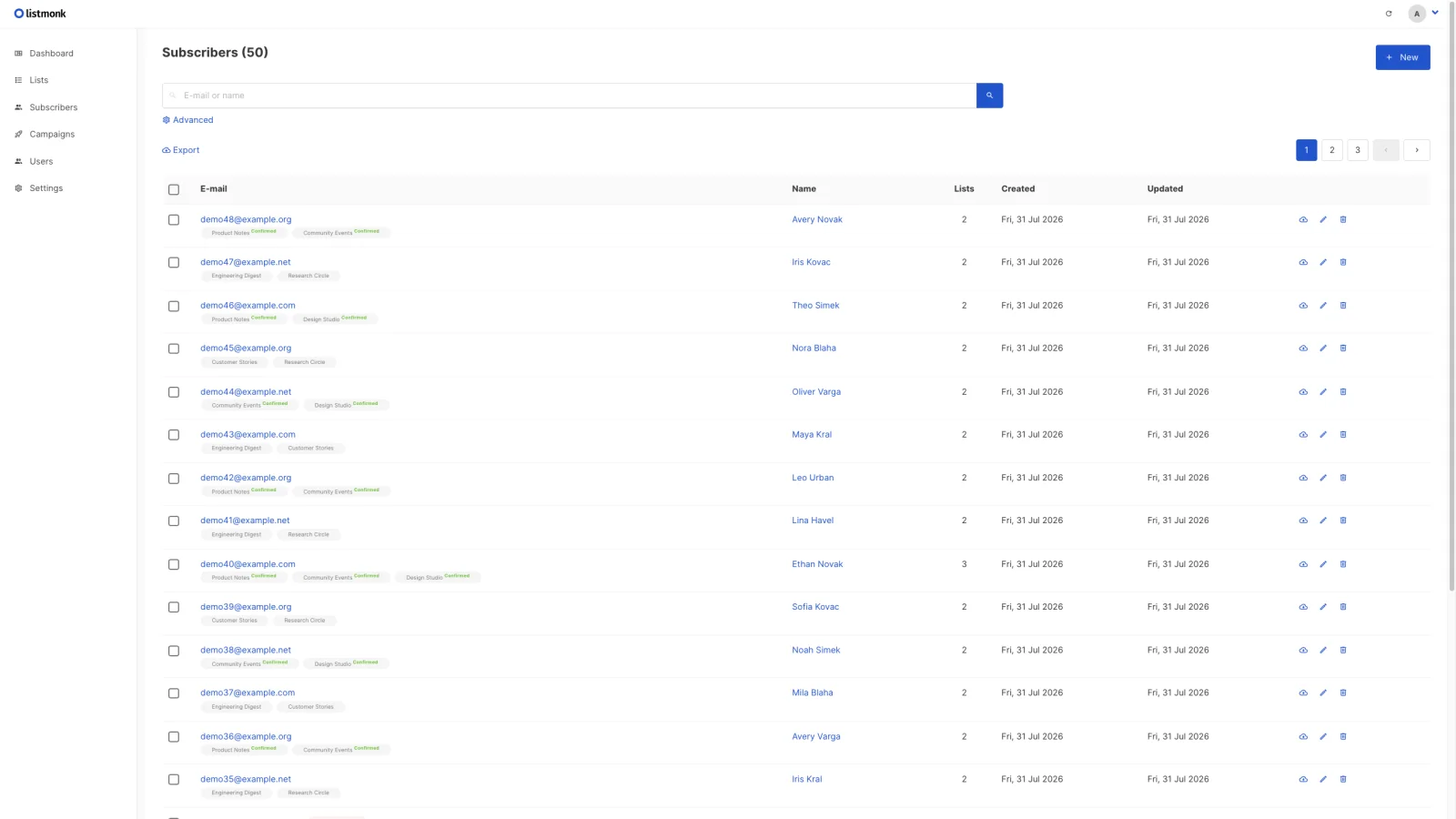Sort by Created column header
This screenshot has height=819, width=1456.
1017,189
